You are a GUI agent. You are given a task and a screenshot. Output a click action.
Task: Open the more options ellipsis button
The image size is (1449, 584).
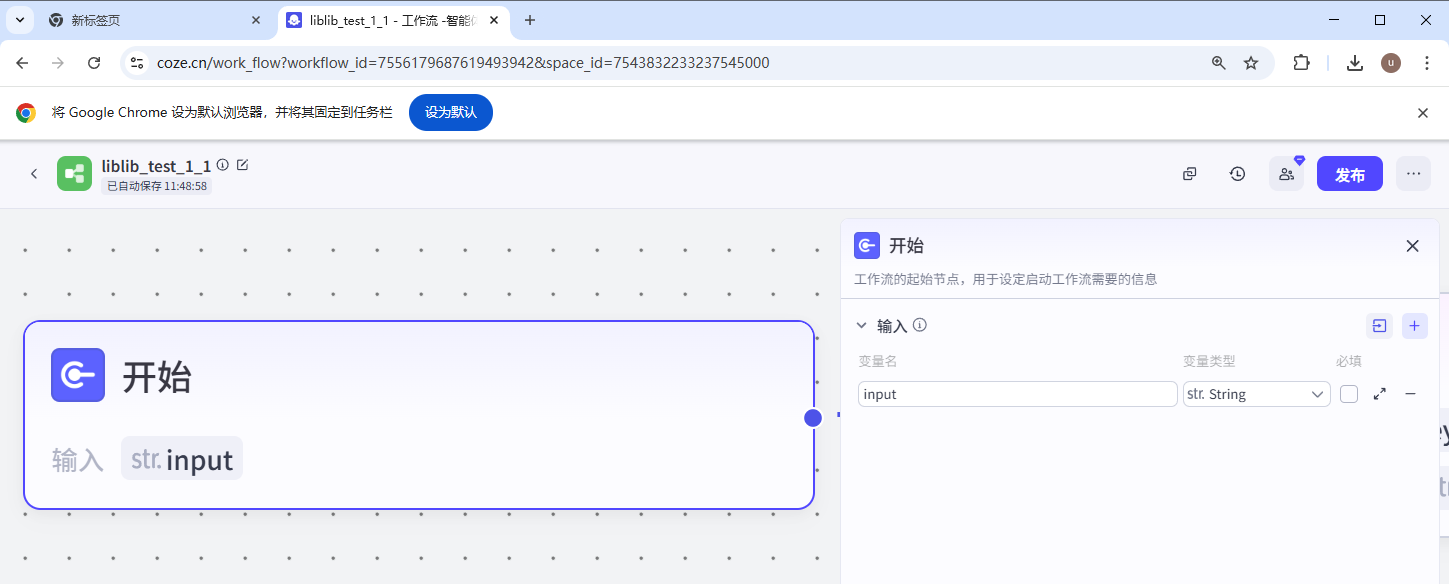click(1413, 174)
